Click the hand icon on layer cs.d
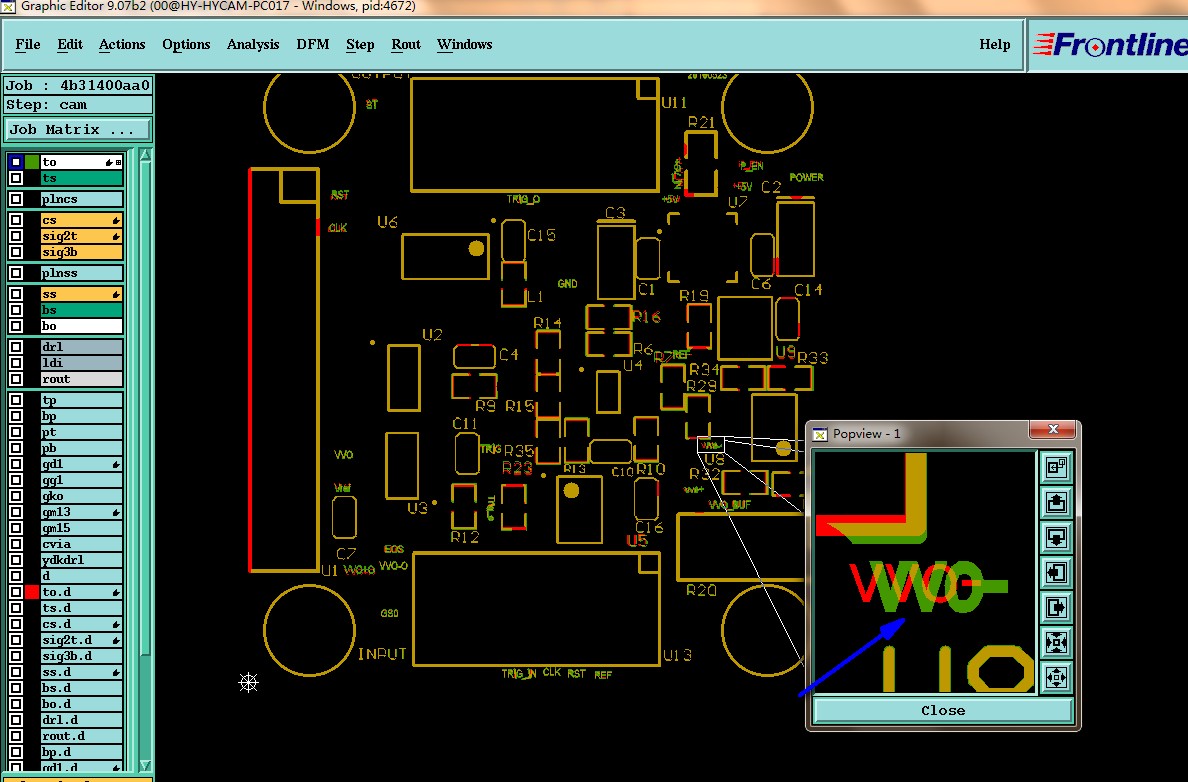The height and width of the screenshot is (782, 1188). (116, 625)
